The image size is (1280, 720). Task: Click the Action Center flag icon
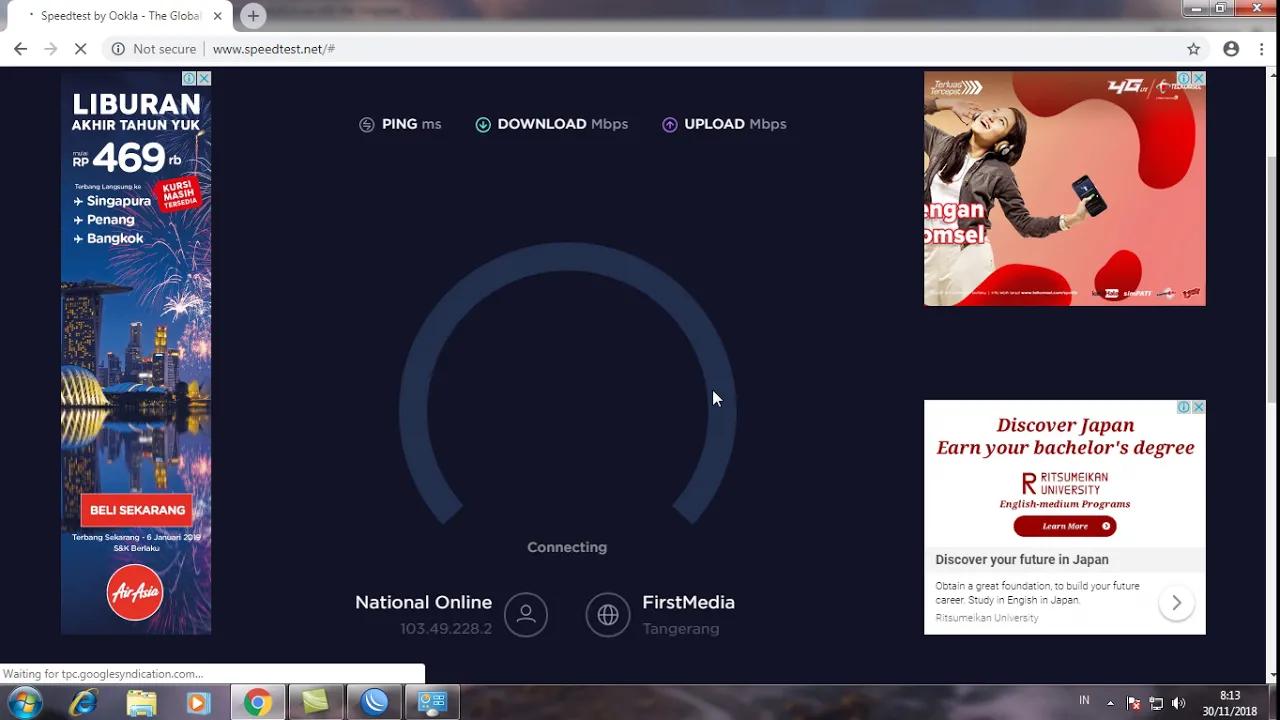[x=1134, y=703]
